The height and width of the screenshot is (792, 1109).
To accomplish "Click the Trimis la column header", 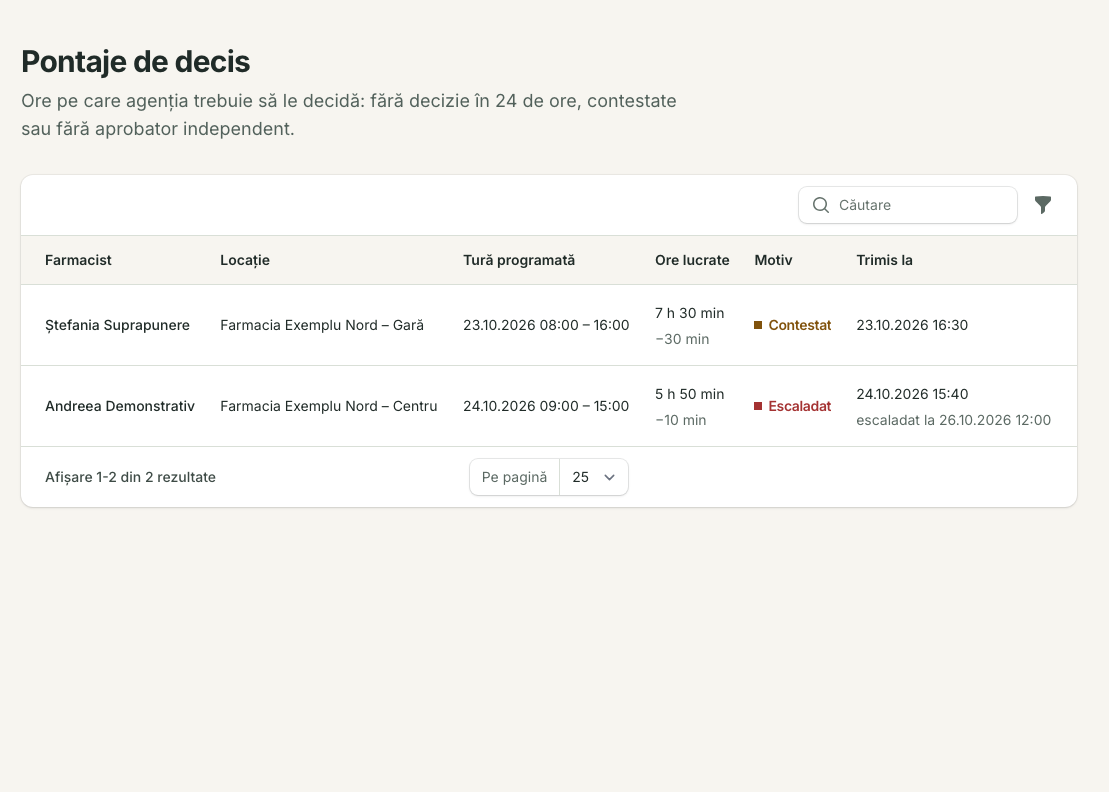I will point(884,260).
